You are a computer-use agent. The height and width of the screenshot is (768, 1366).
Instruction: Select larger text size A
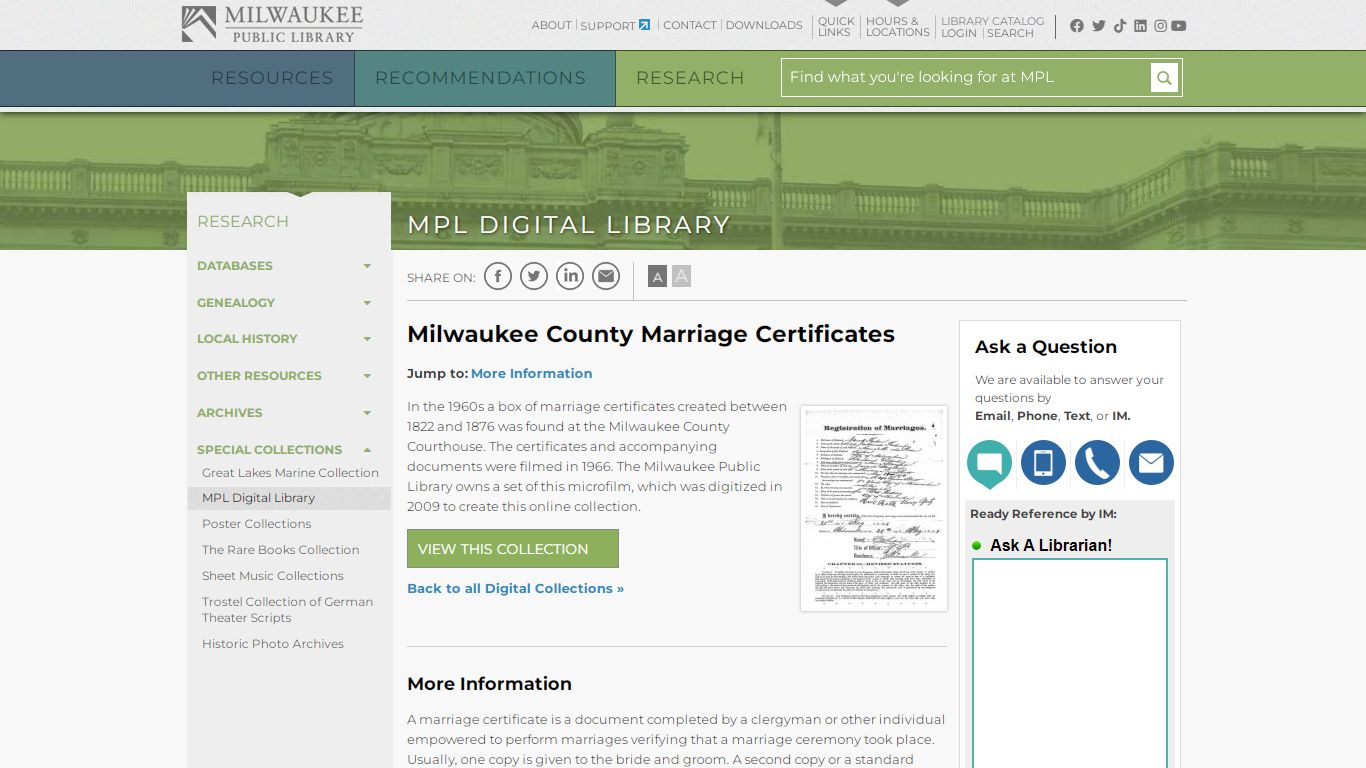pos(681,276)
